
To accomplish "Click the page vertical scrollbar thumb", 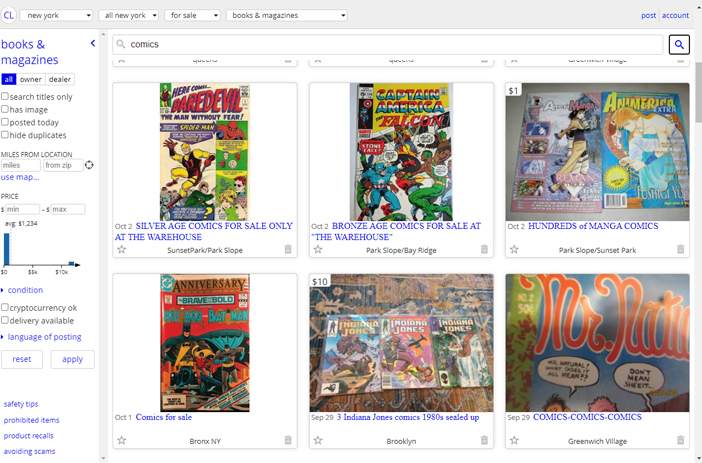I will pyautogui.click(x=698, y=92).
